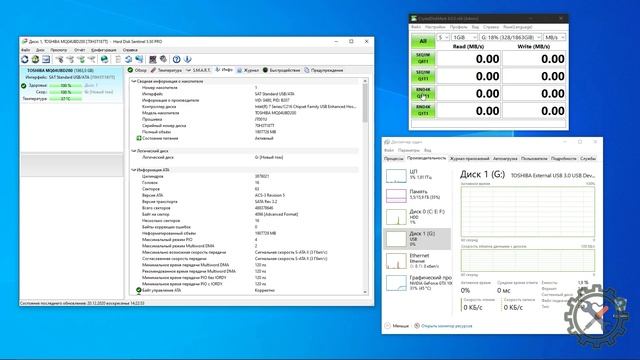Select the Инфо tab
Viewport: 640px width, 360px height.
pyautogui.click(x=224, y=70)
